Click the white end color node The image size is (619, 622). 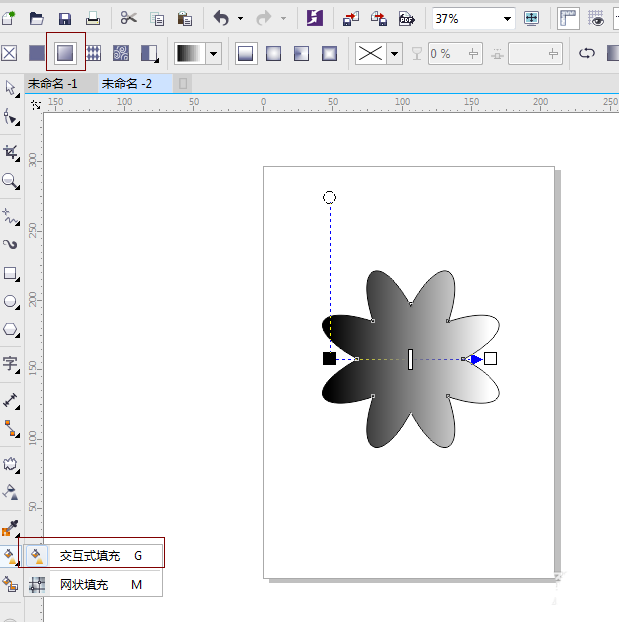[490, 358]
